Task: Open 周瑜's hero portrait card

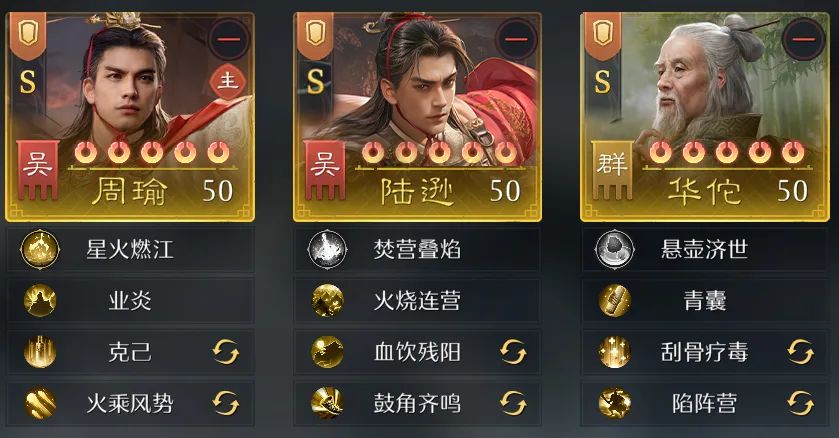Action: [x=130, y=117]
